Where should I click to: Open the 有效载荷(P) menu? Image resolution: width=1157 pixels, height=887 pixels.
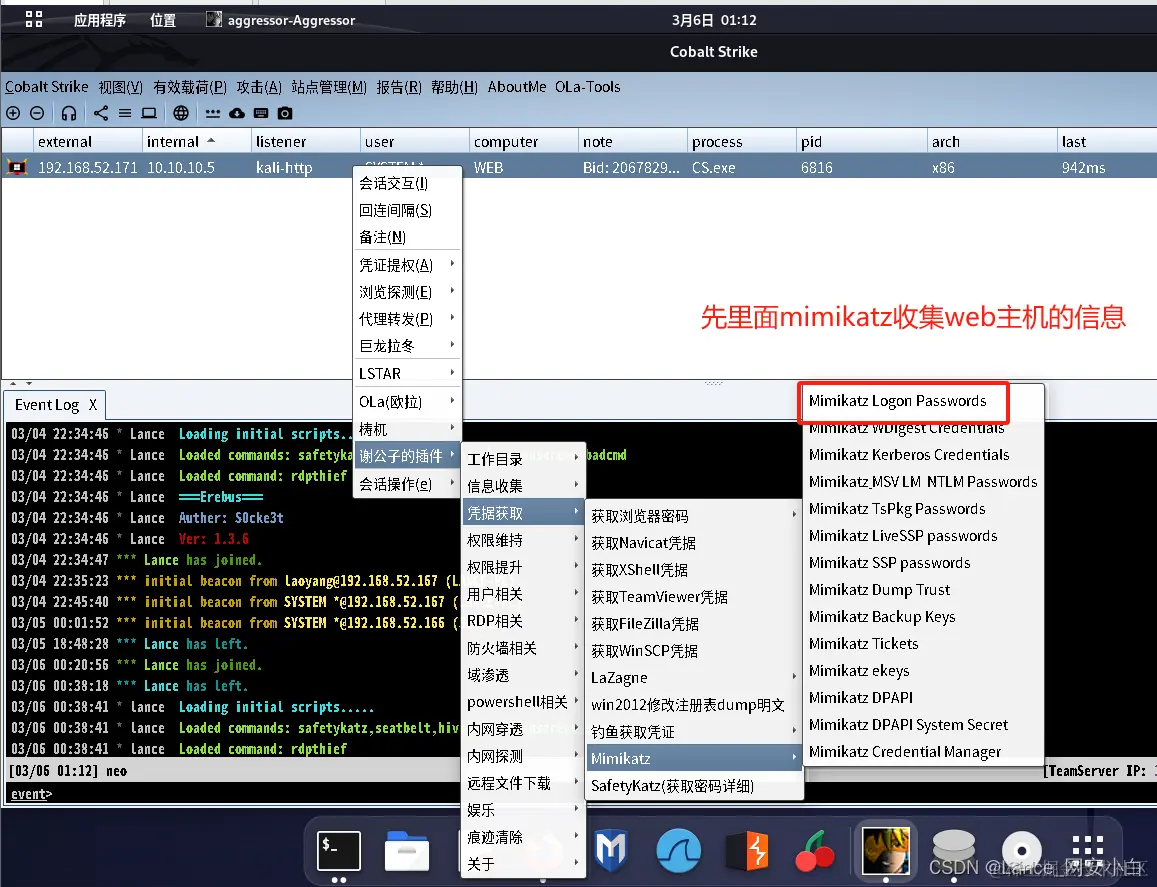pos(190,86)
